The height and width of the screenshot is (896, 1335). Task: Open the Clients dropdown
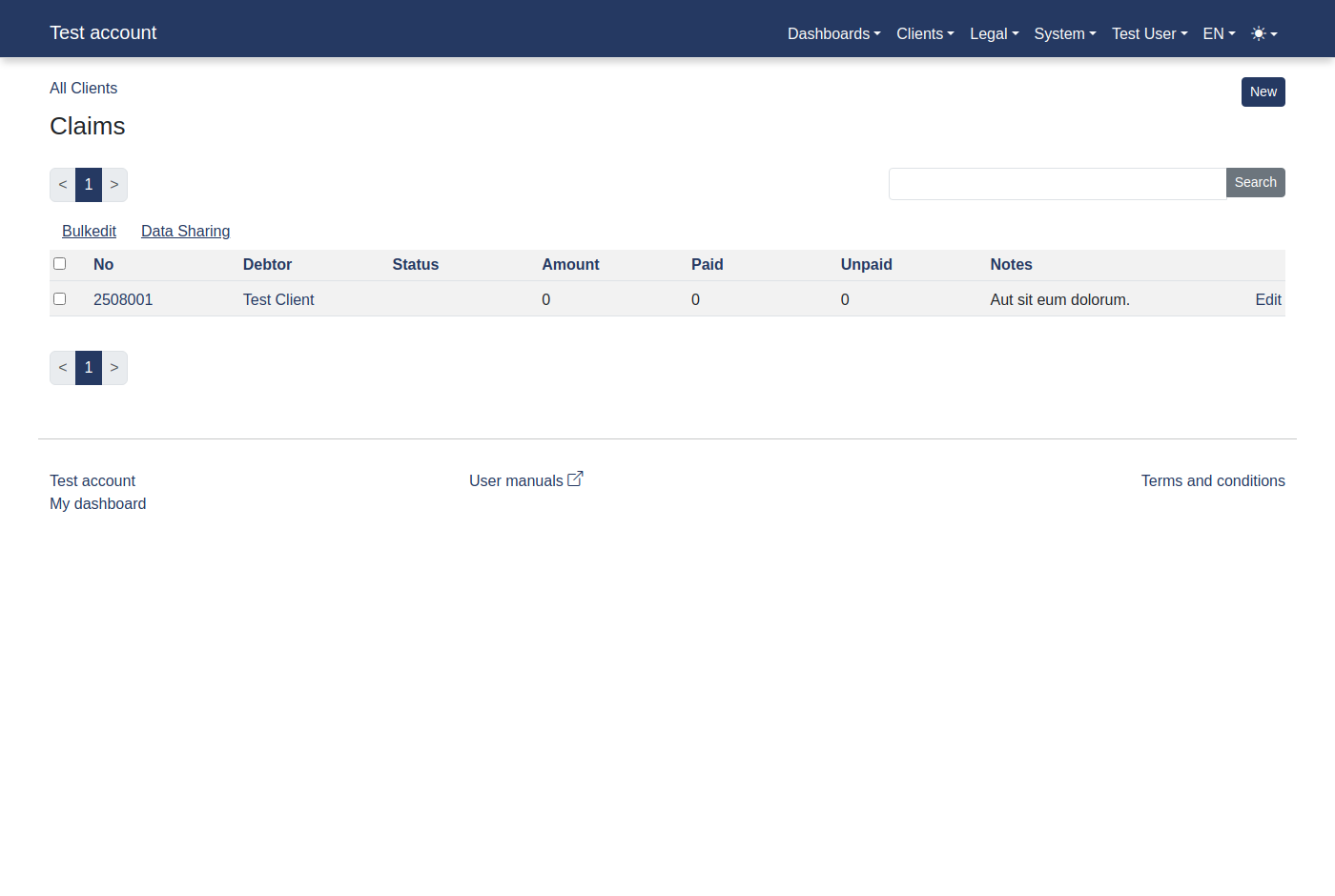(x=924, y=33)
